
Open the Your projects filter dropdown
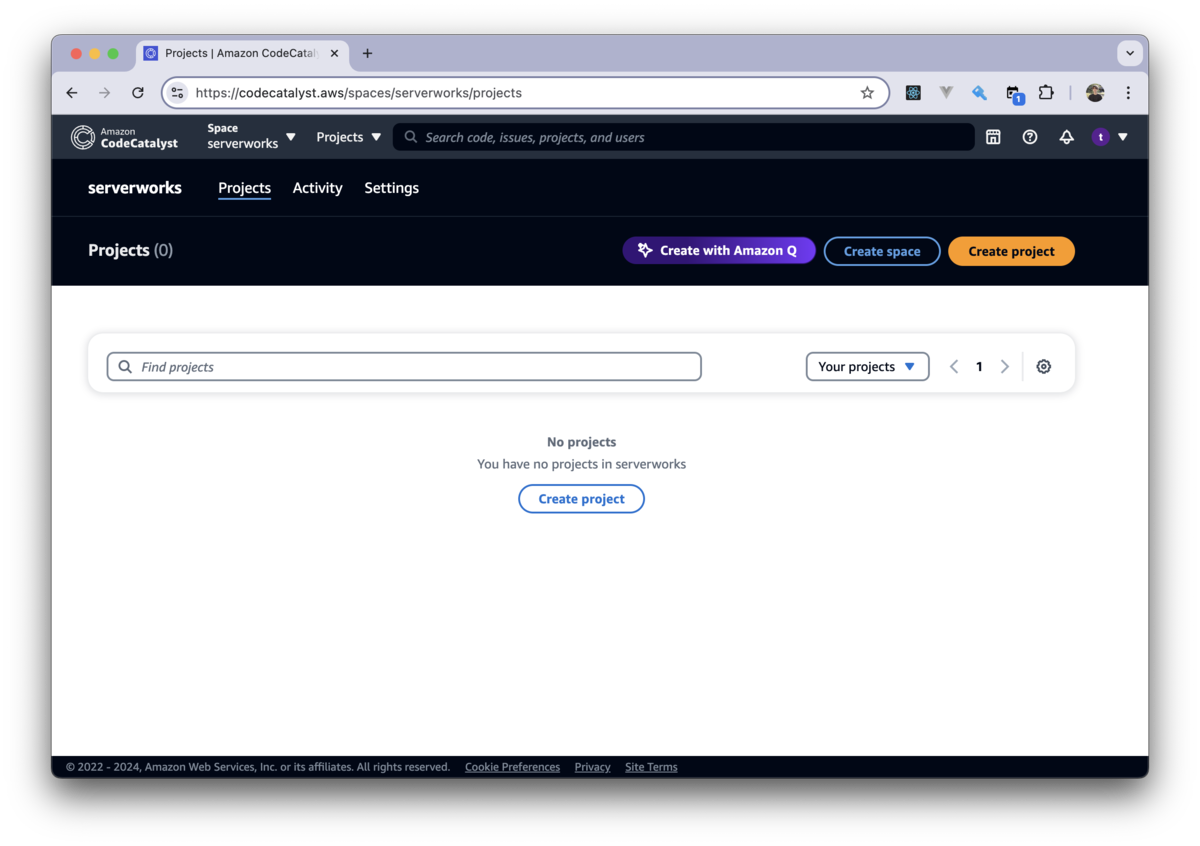coord(867,367)
